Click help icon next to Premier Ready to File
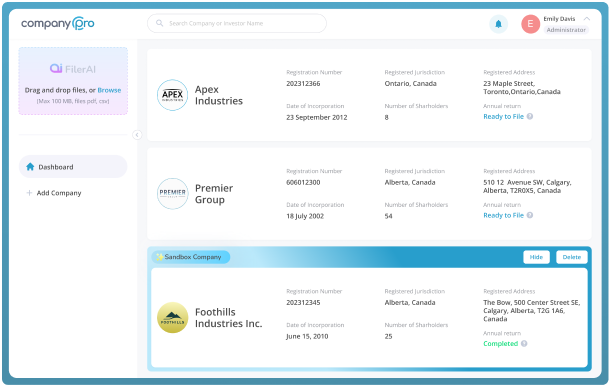The image size is (611, 387). pyautogui.click(x=530, y=215)
